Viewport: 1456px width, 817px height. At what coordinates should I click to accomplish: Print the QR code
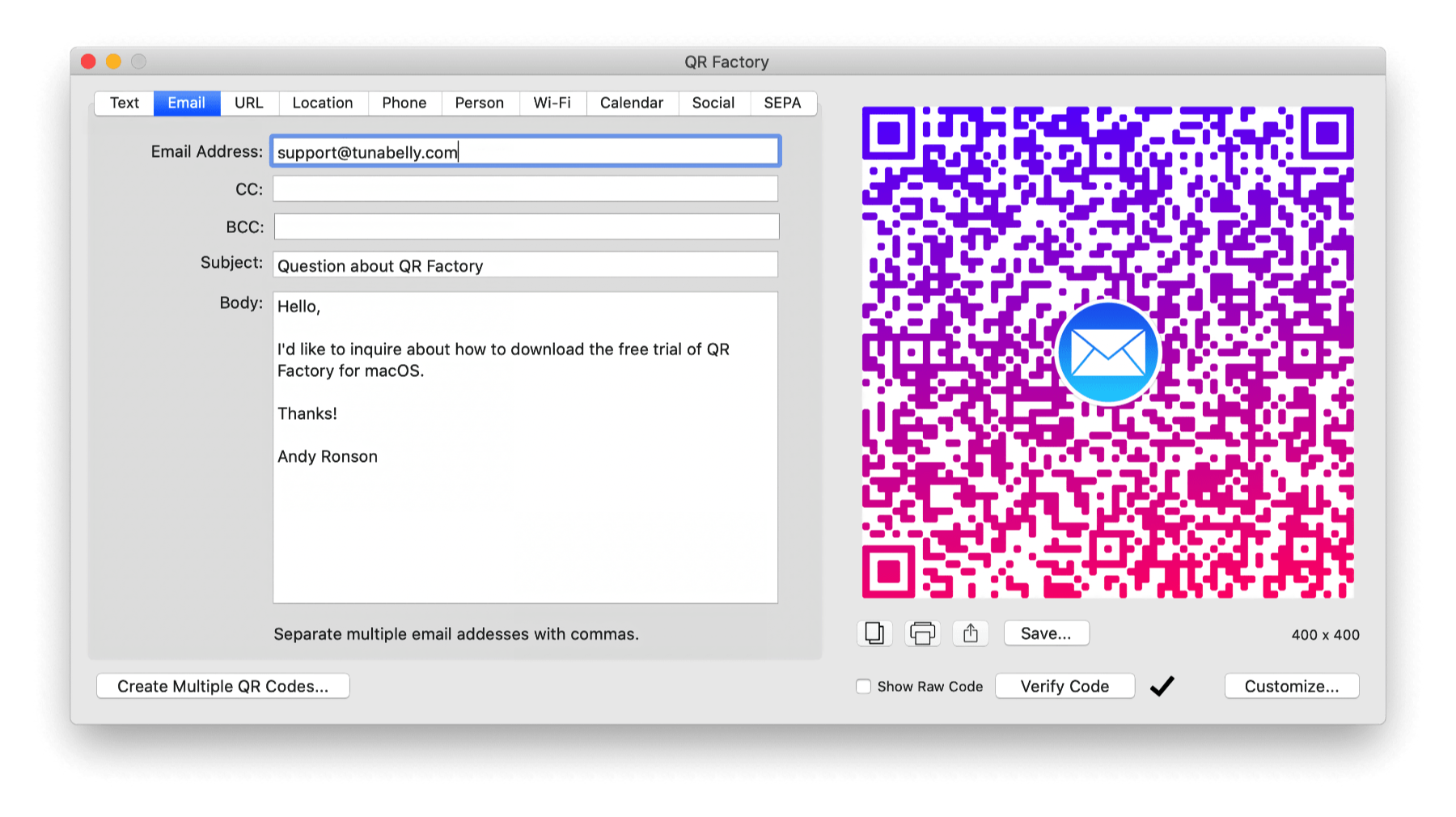click(922, 633)
